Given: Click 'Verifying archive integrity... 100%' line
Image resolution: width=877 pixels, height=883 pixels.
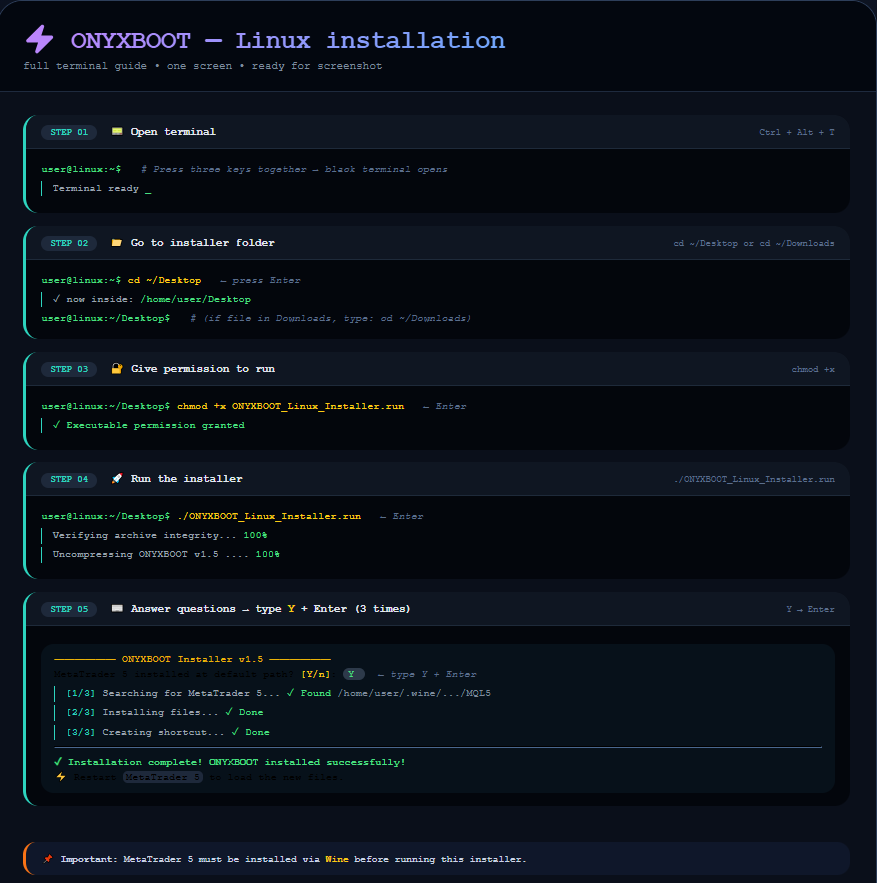Looking at the screenshot, I should (x=160, y=536).
